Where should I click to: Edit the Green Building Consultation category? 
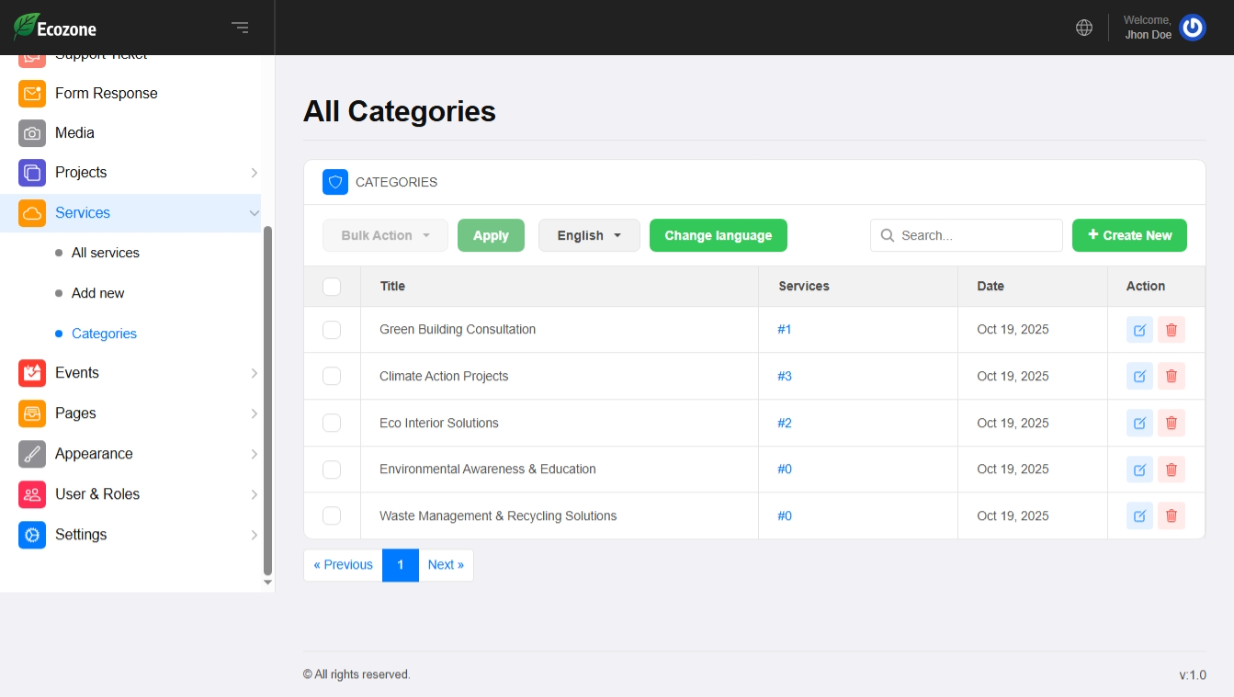[x=1139, y=330]
